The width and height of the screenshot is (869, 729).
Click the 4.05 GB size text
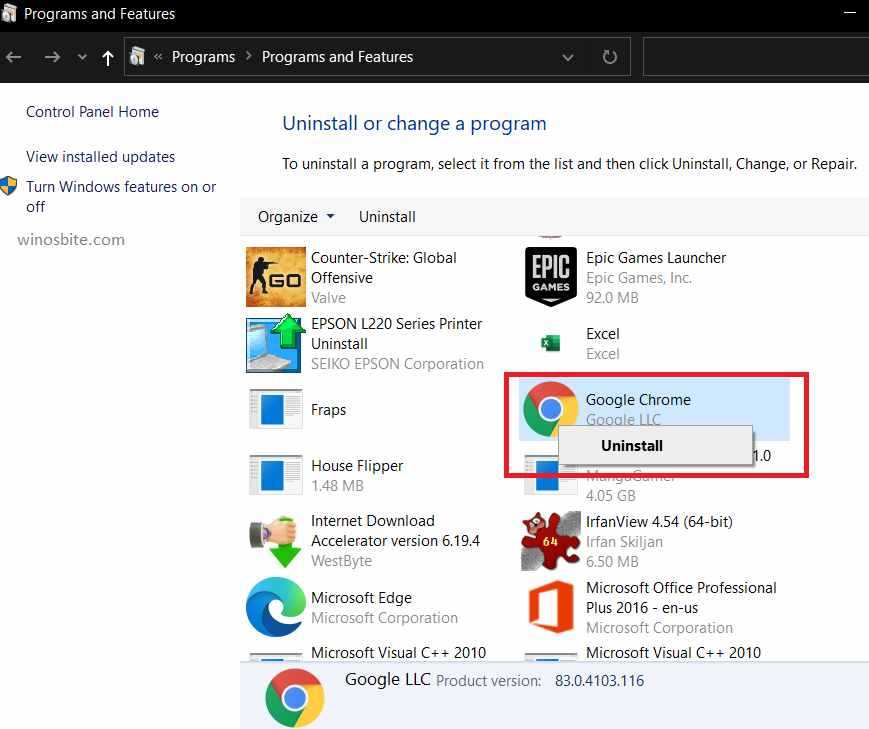(x=611, y=496)
